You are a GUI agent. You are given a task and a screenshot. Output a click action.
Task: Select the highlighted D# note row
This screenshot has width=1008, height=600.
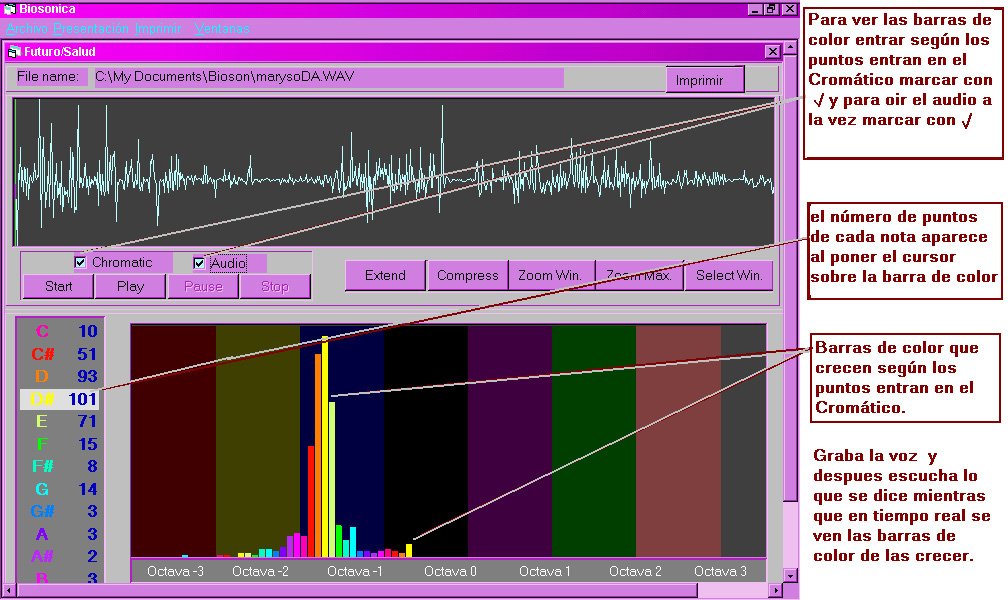60,399
